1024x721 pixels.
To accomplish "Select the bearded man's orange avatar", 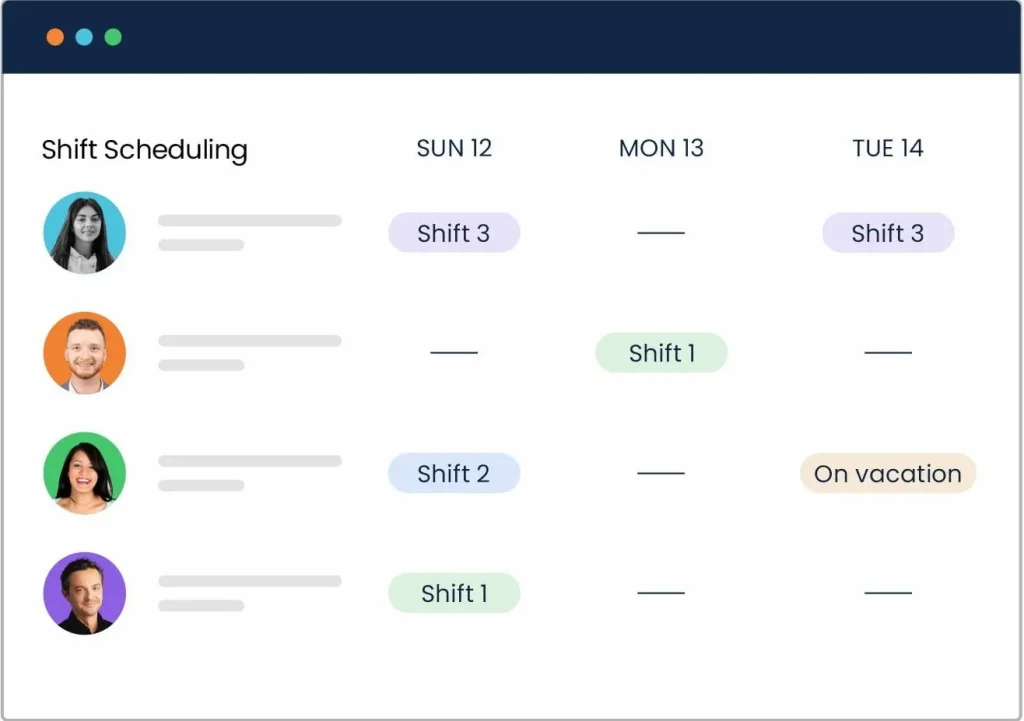I will point(85,353).
